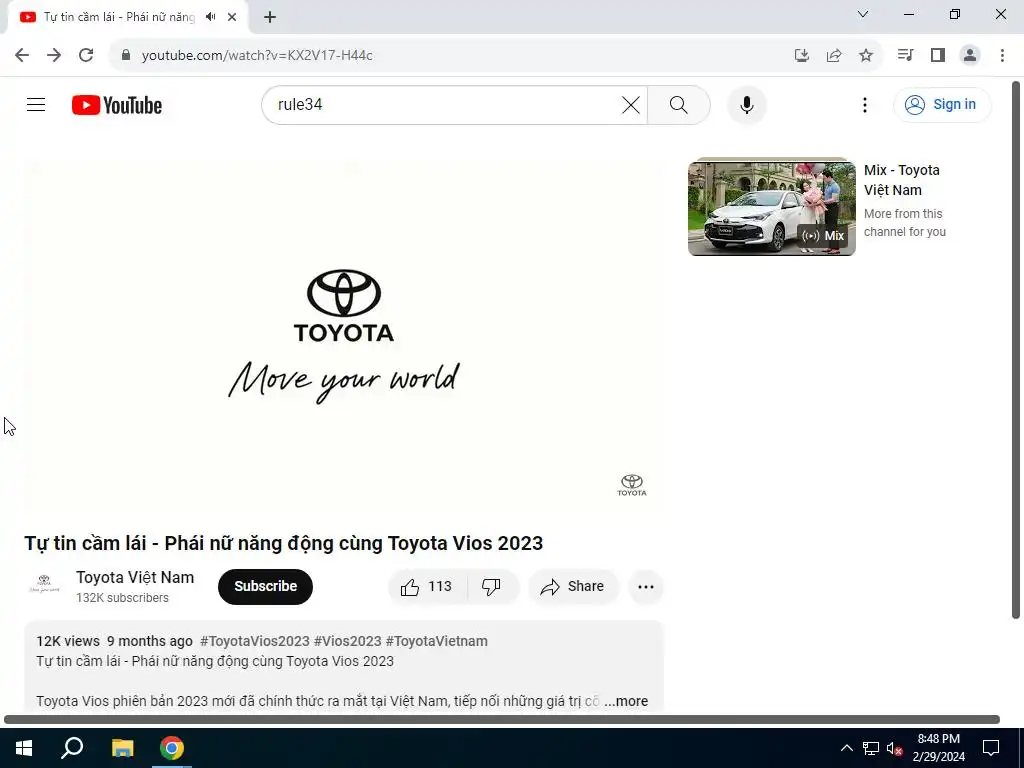
Task: Toggle Chrome side panel
Action: (938, 55)
